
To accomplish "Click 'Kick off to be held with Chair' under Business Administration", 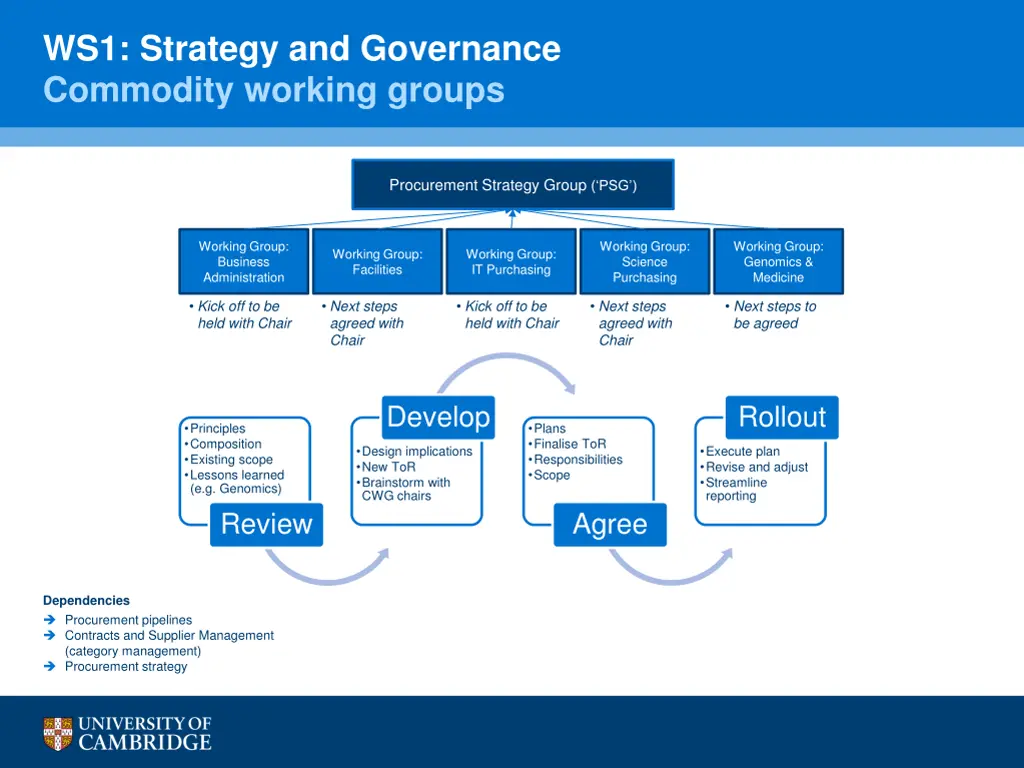I will [241, 315].
